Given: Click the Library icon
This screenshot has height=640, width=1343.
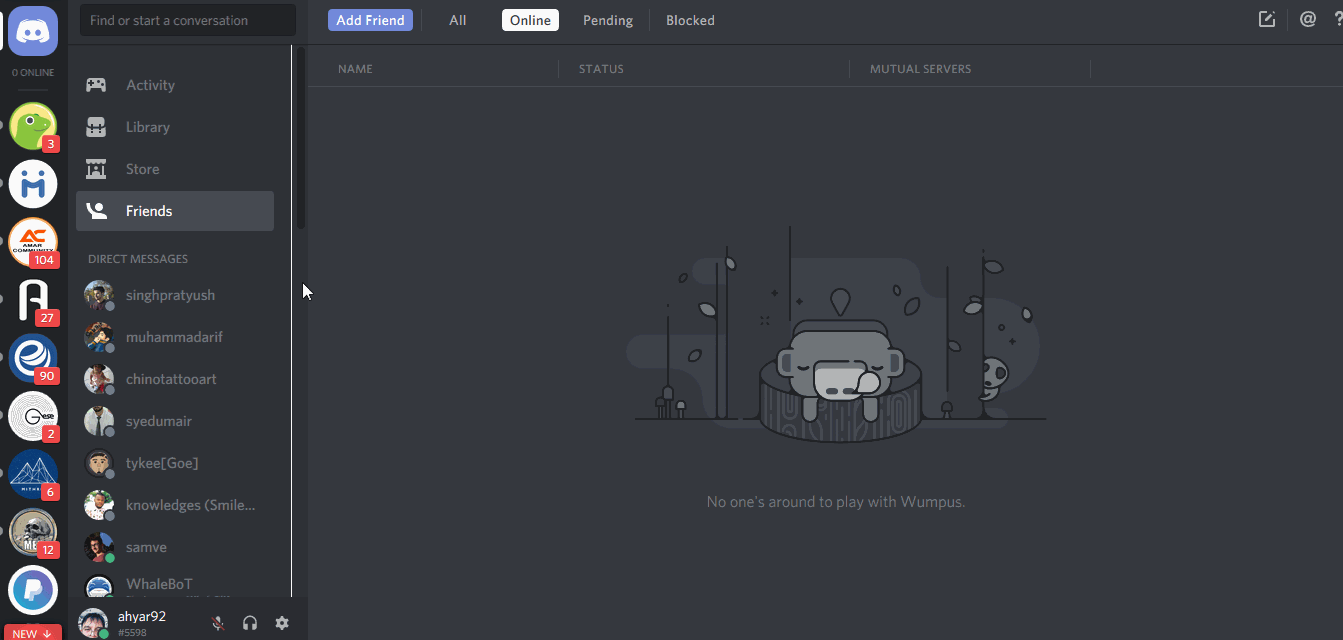Looking at the screenshot, I should coord(96,127).
